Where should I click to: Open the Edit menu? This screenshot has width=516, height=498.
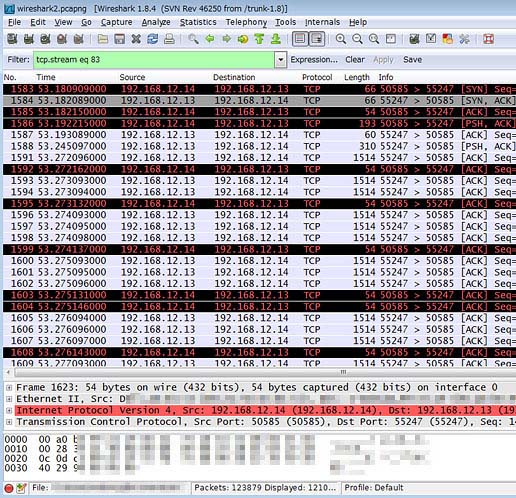(x=38, y=22)
